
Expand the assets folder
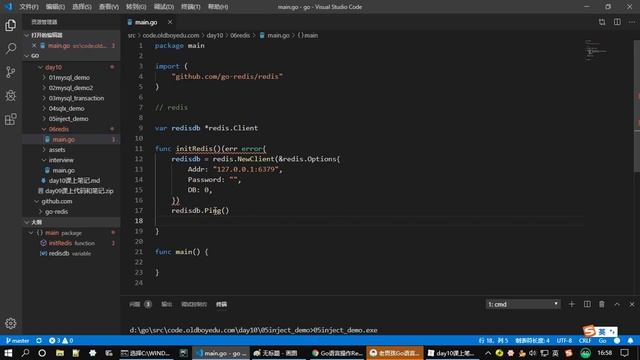coord(71,150)
